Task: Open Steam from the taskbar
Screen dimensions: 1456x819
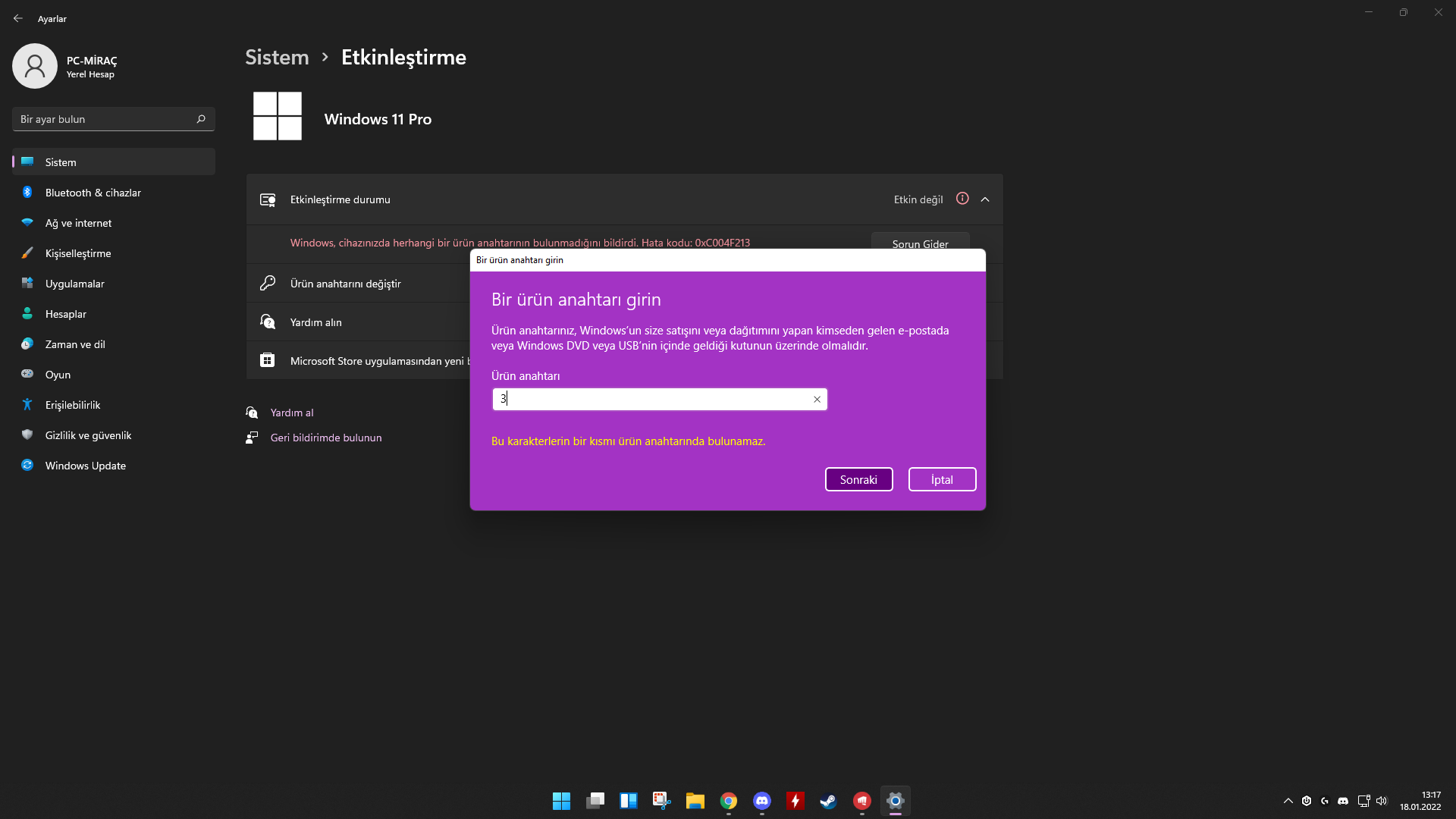Action: pos(828,801)
